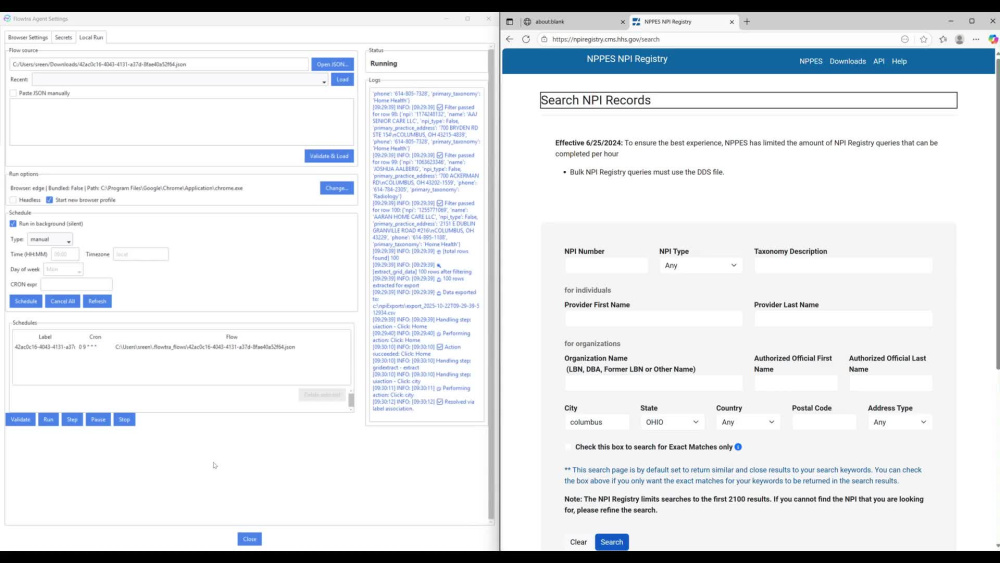Click the Validate button at bottom

20,420
